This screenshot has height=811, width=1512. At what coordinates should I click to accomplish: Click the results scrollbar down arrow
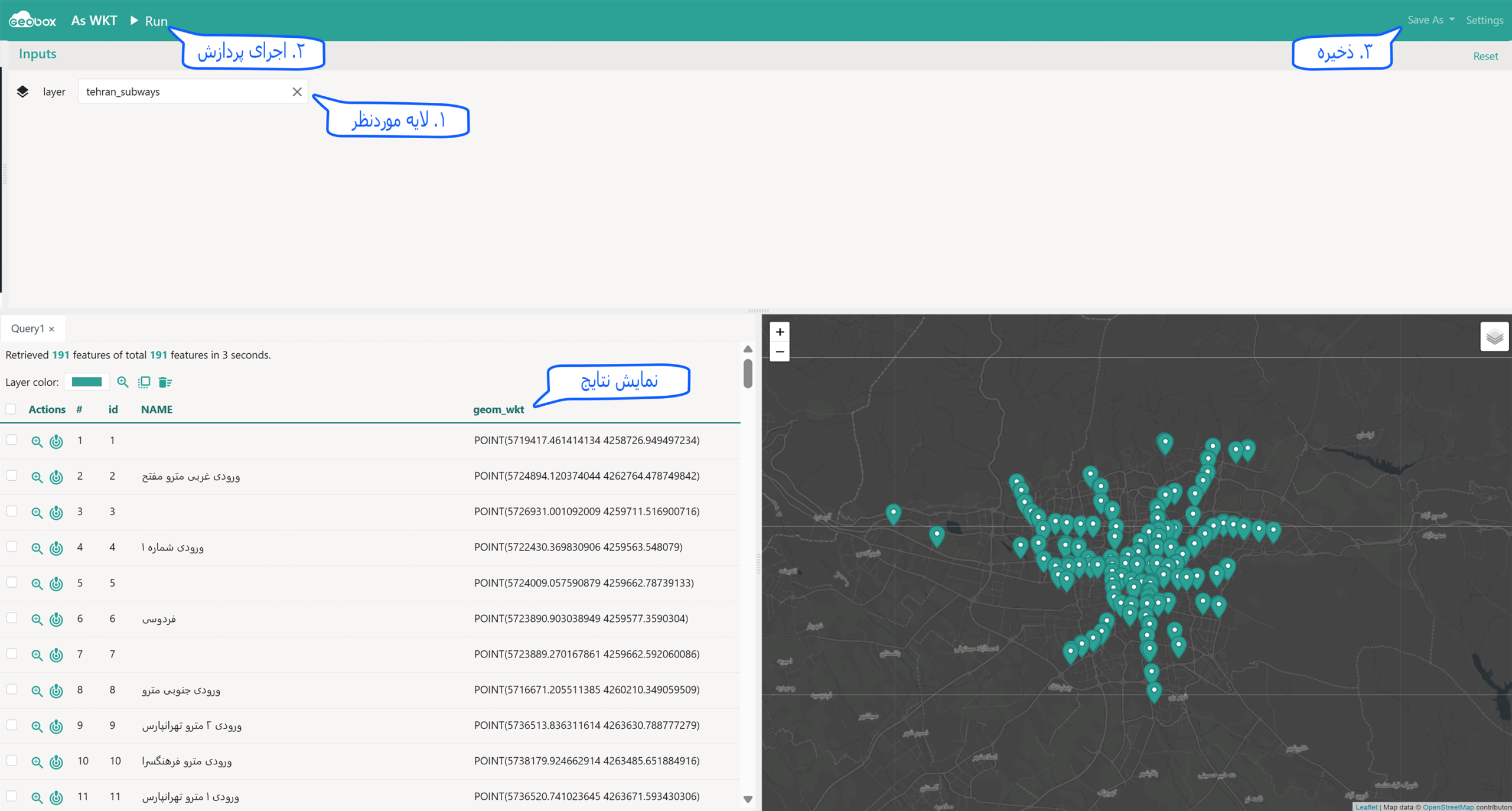pos(748,799)
